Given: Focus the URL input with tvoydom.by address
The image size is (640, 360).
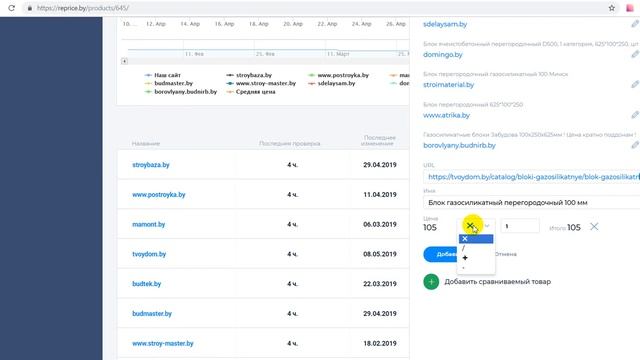Looking at the screenshot, I should coord(531,177).
